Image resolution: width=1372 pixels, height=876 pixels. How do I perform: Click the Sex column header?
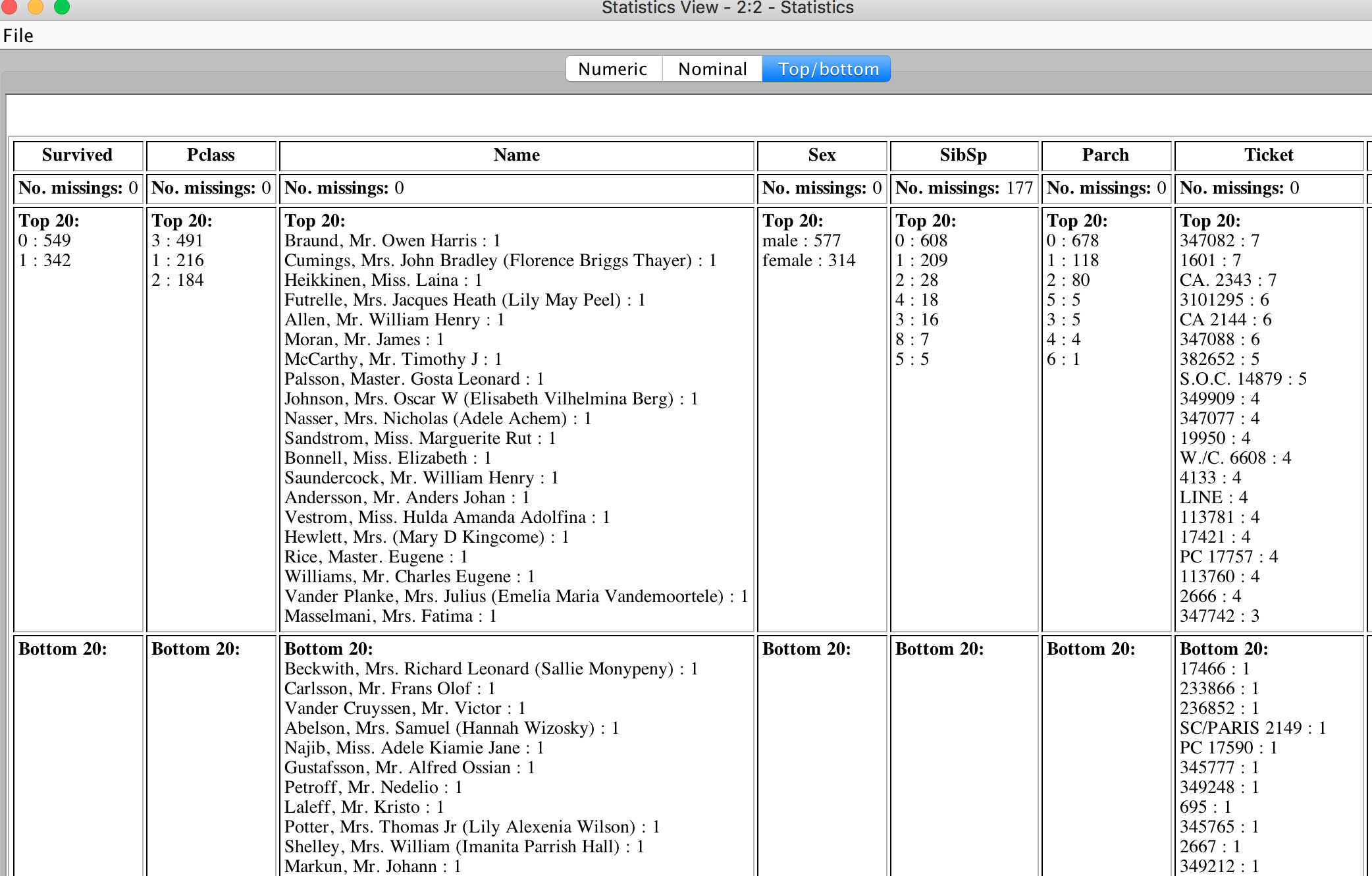point(822,155)
